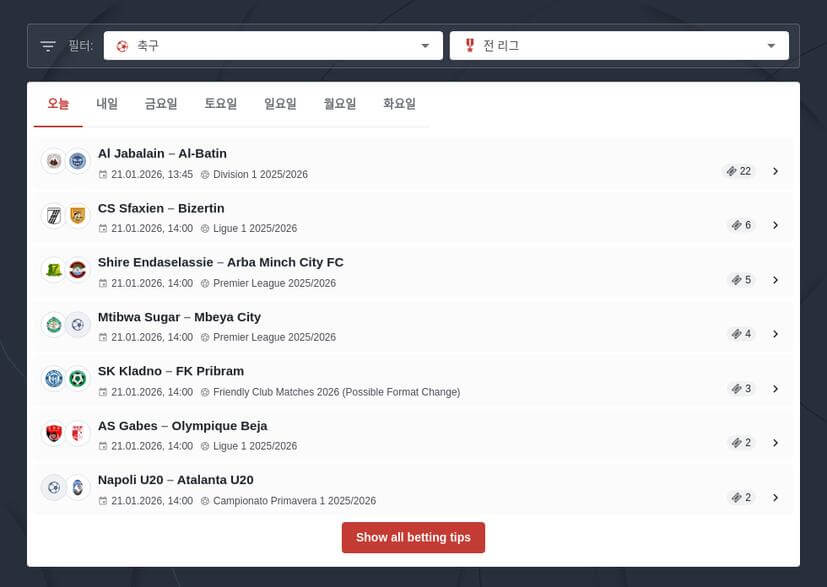Expand the CS Sfaxien match chevron
Viewport: 827px width, 587px height.
coord(775,225)
